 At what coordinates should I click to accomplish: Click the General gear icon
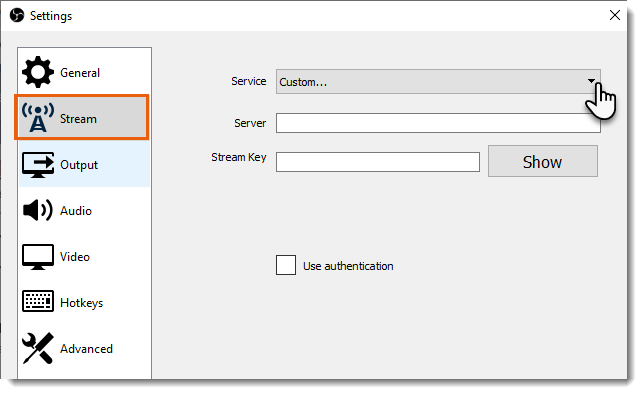click(x=38, y=72)
